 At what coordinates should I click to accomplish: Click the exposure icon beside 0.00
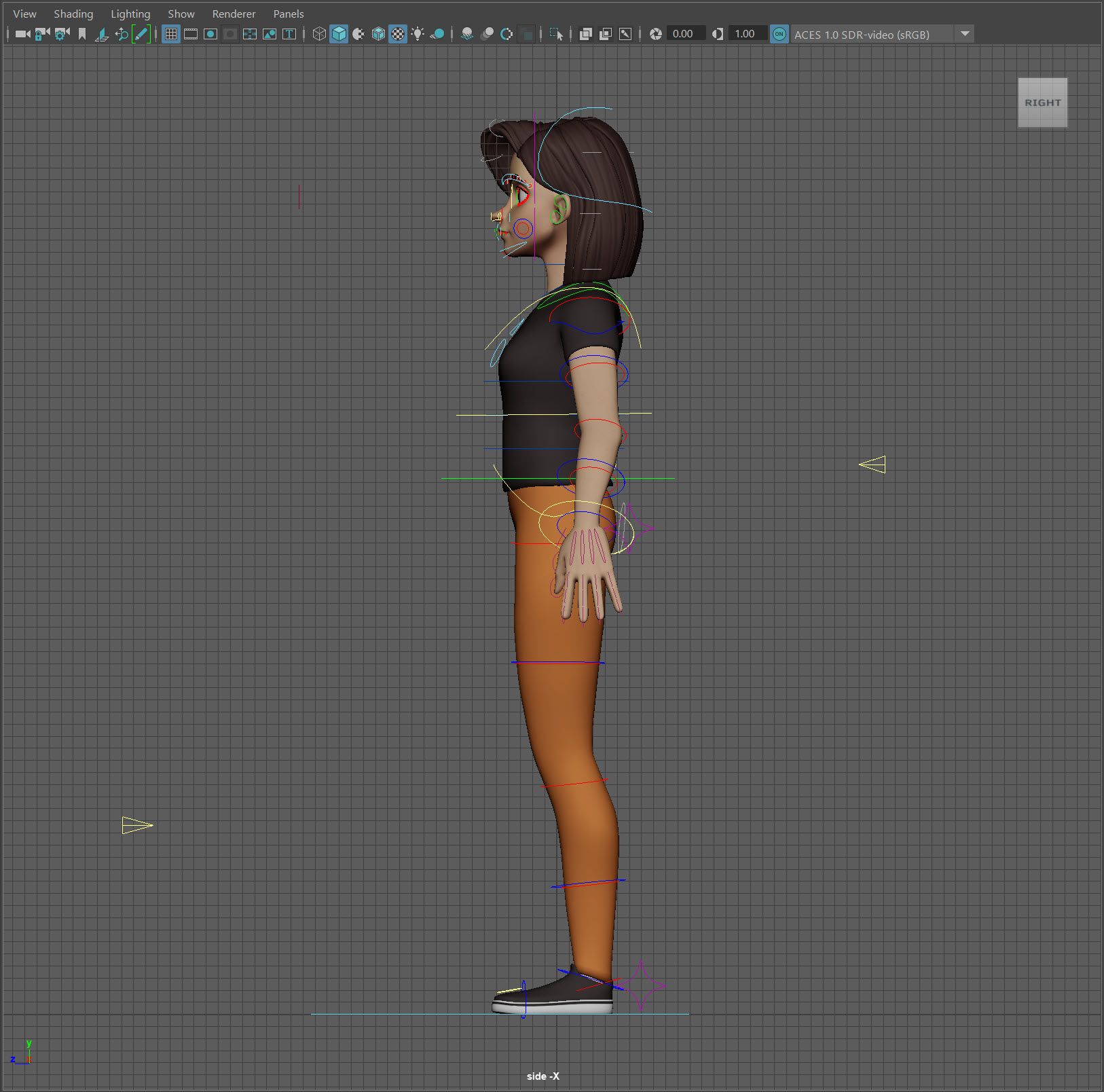point(655,34)
